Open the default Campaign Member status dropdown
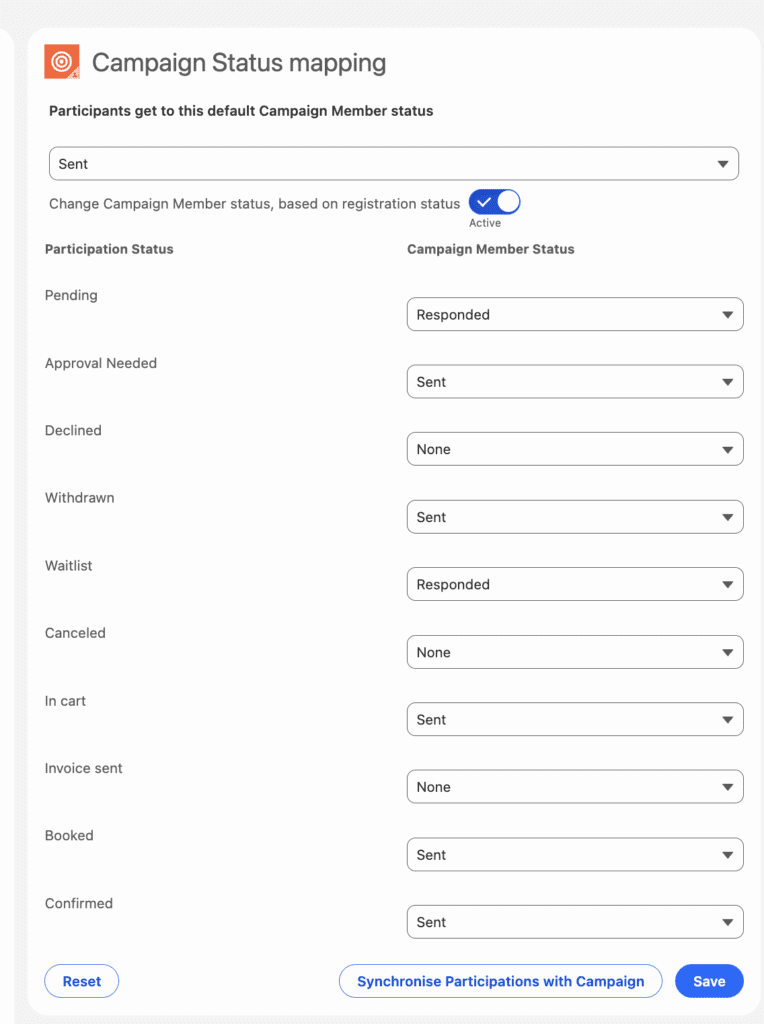The image size is (764, 1024). click(393, 164)
